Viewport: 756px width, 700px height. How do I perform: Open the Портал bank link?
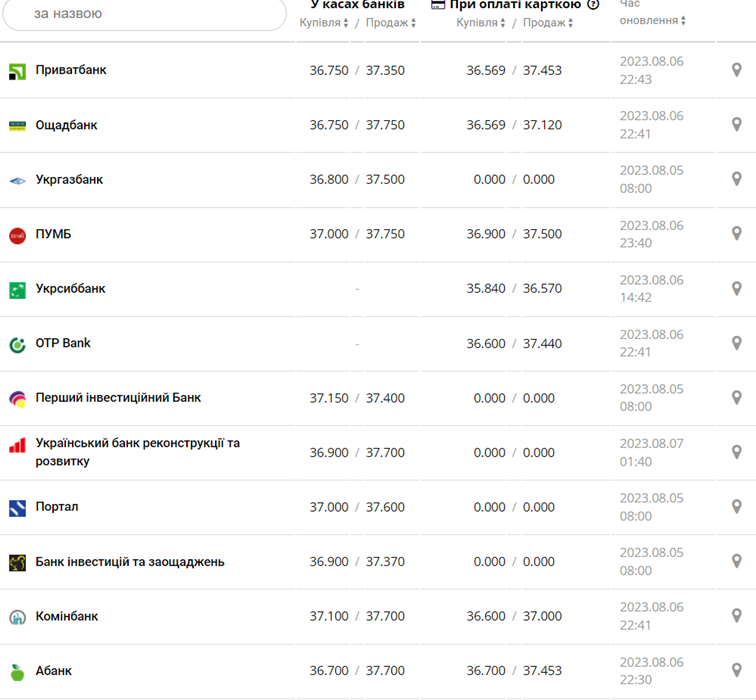click(x=57, y=507)
